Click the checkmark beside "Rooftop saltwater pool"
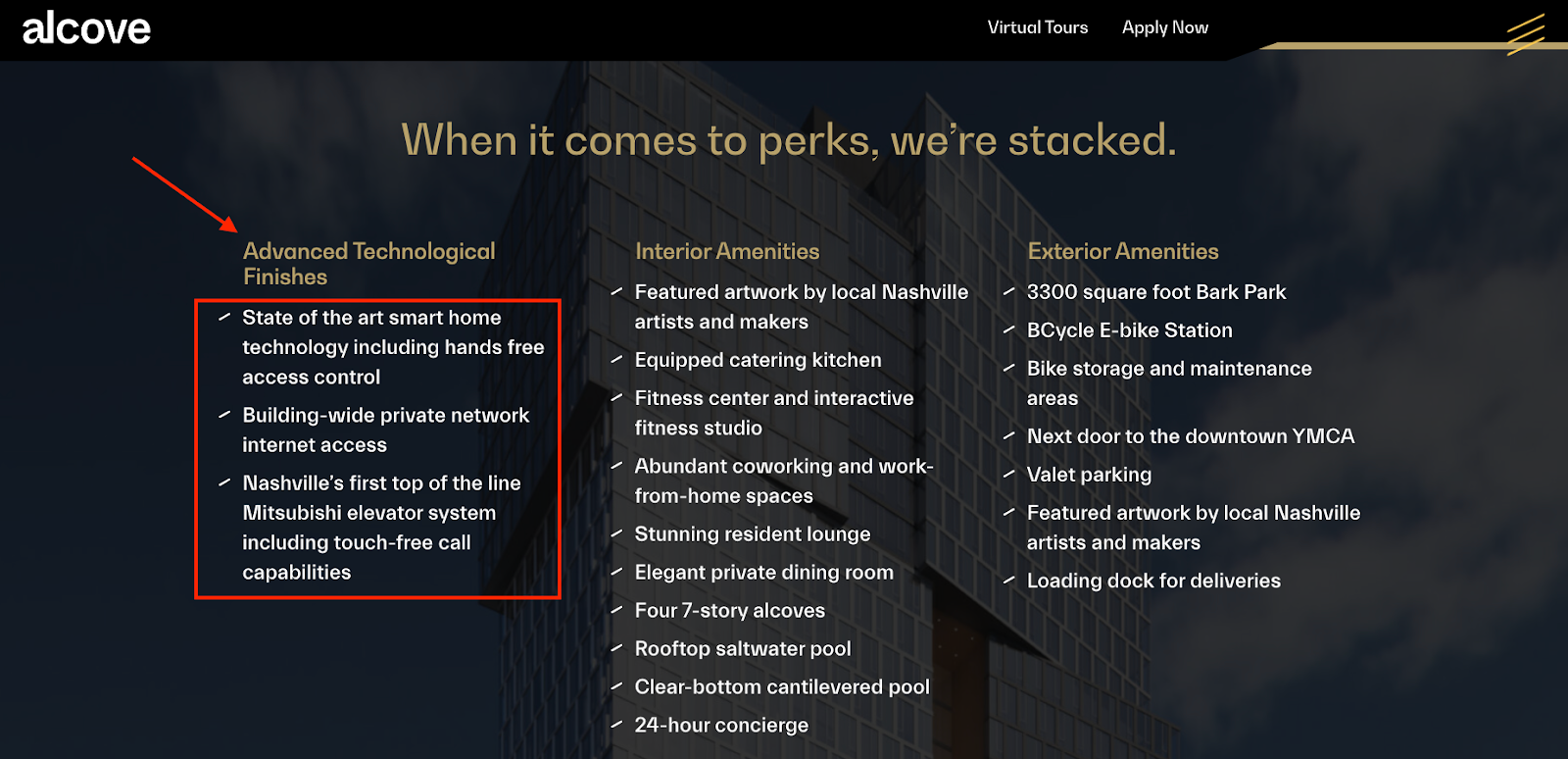This screenshot has height=759, width=1568. pos(616,648)
